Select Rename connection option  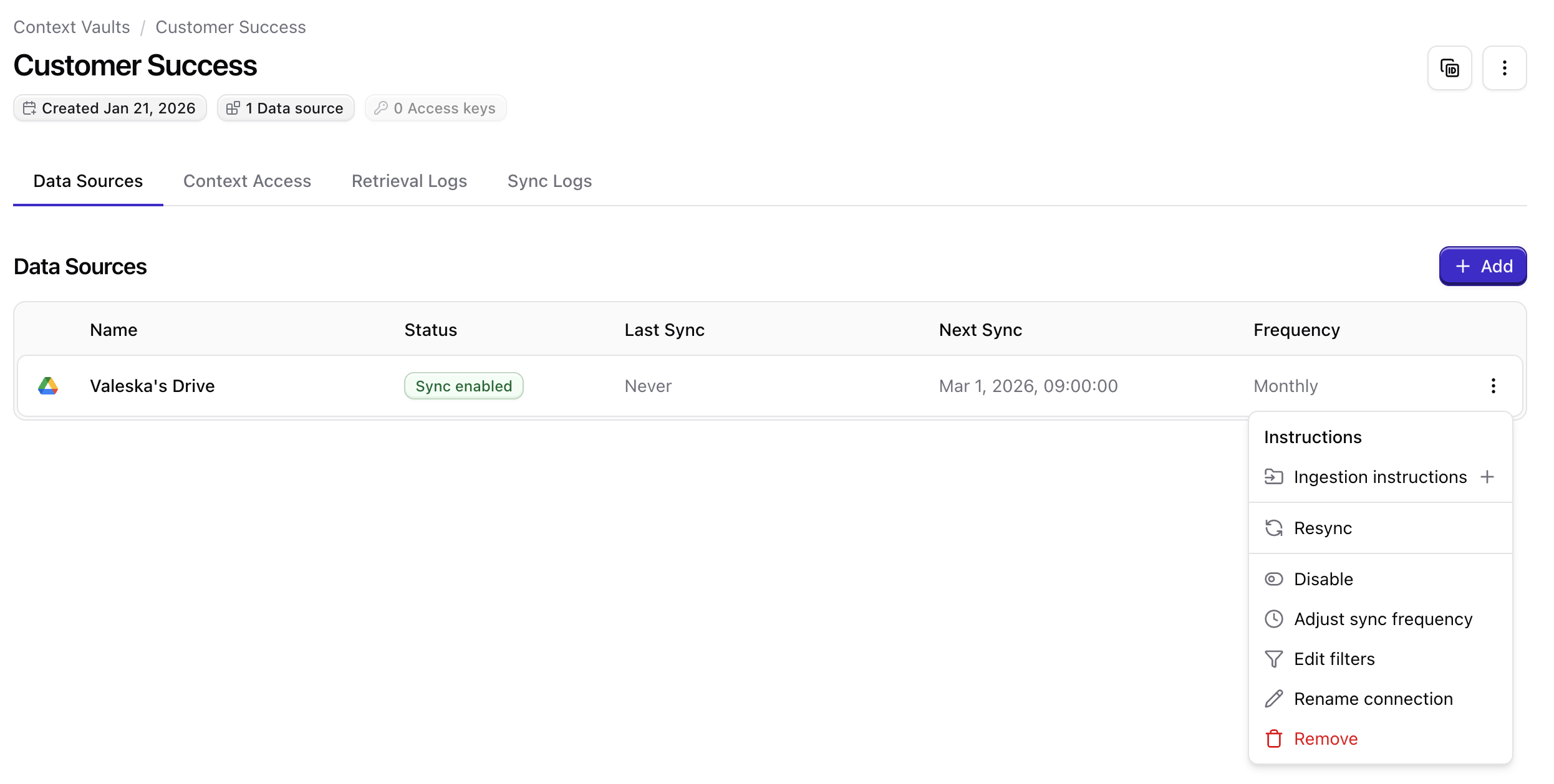1373,699
